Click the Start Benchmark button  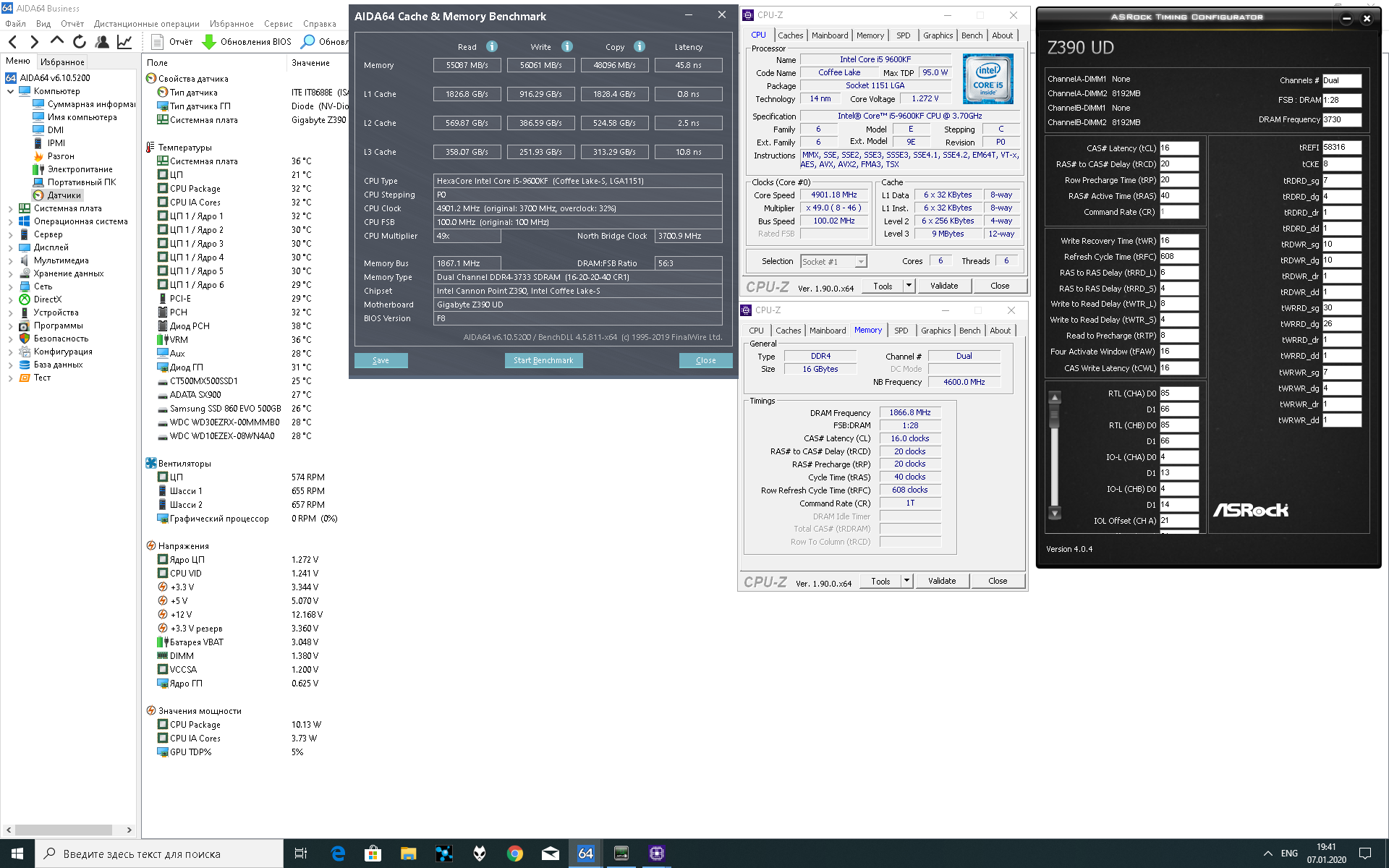(543, 360)
